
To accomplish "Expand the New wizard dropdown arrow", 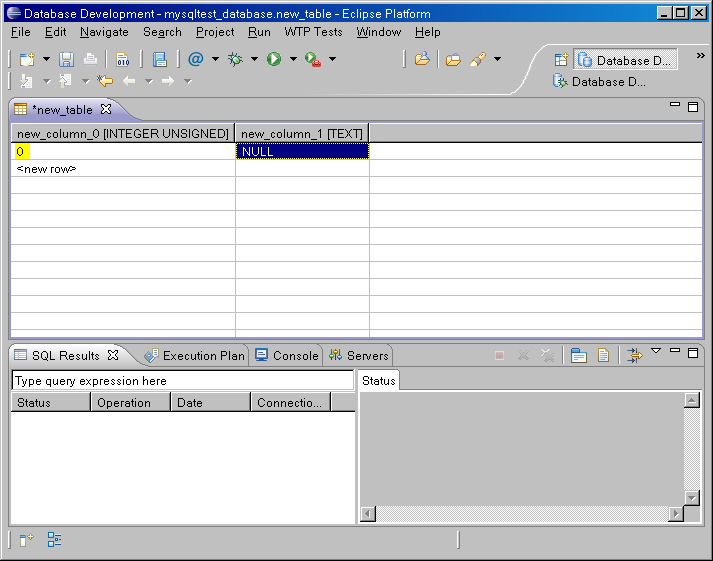I will 44,60.
